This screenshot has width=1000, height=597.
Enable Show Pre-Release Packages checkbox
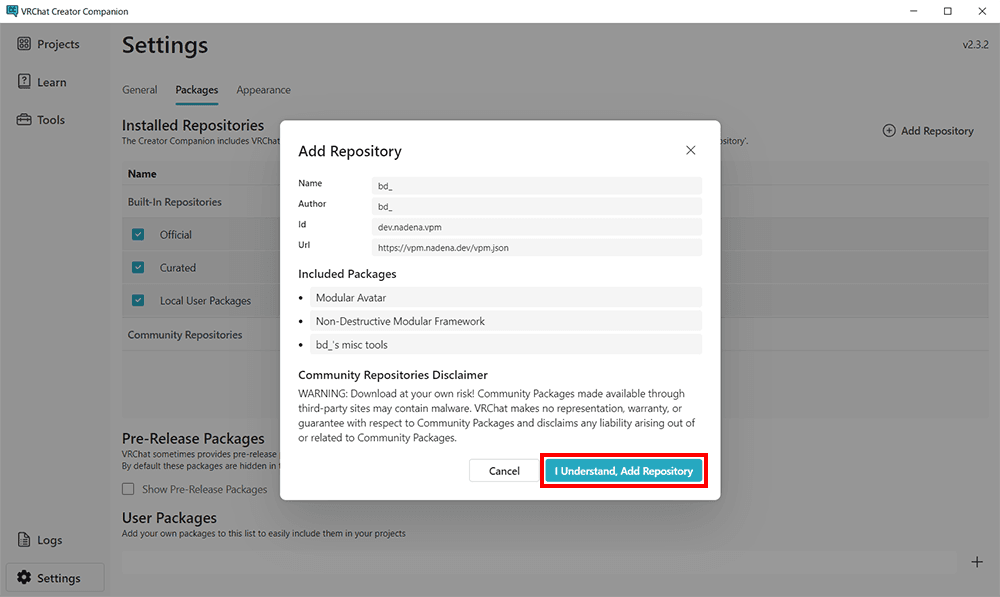click(128, 489)
